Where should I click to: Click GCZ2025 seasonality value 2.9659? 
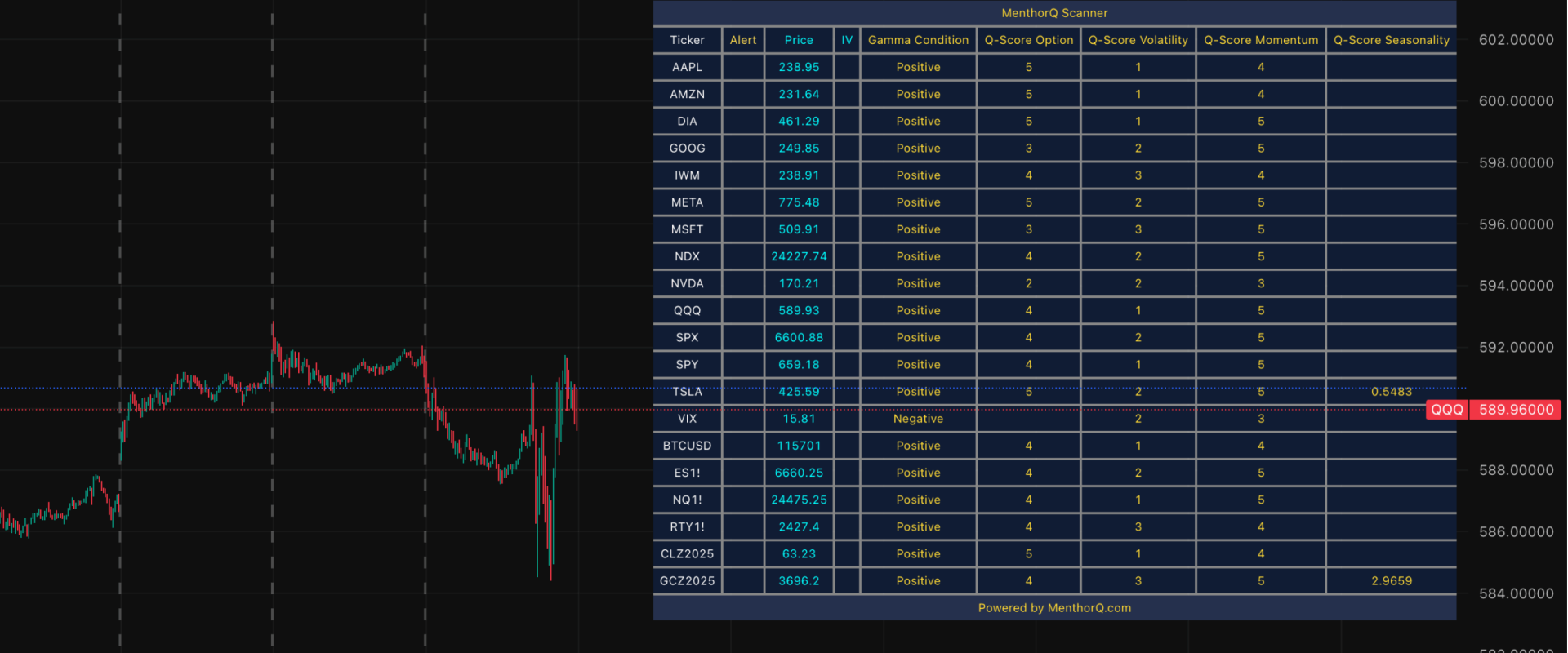1392,580
